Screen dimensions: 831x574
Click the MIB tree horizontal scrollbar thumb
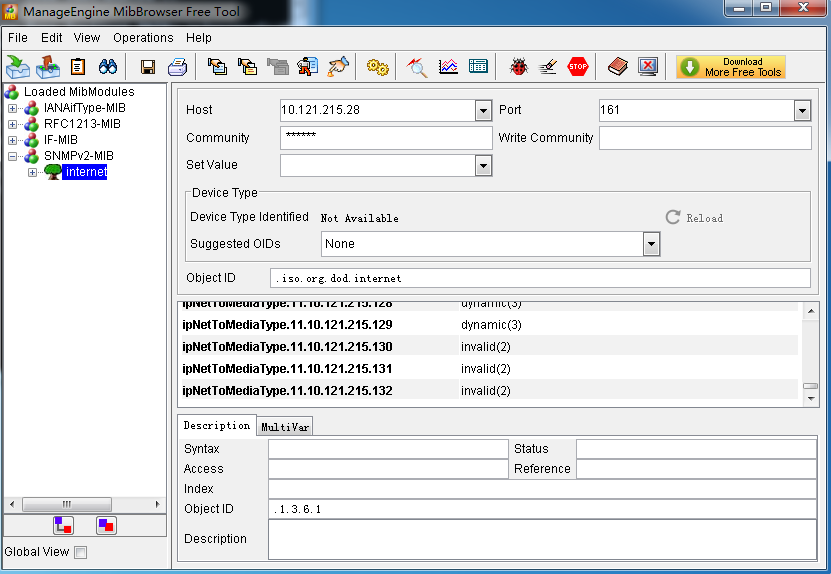(67, 504)
